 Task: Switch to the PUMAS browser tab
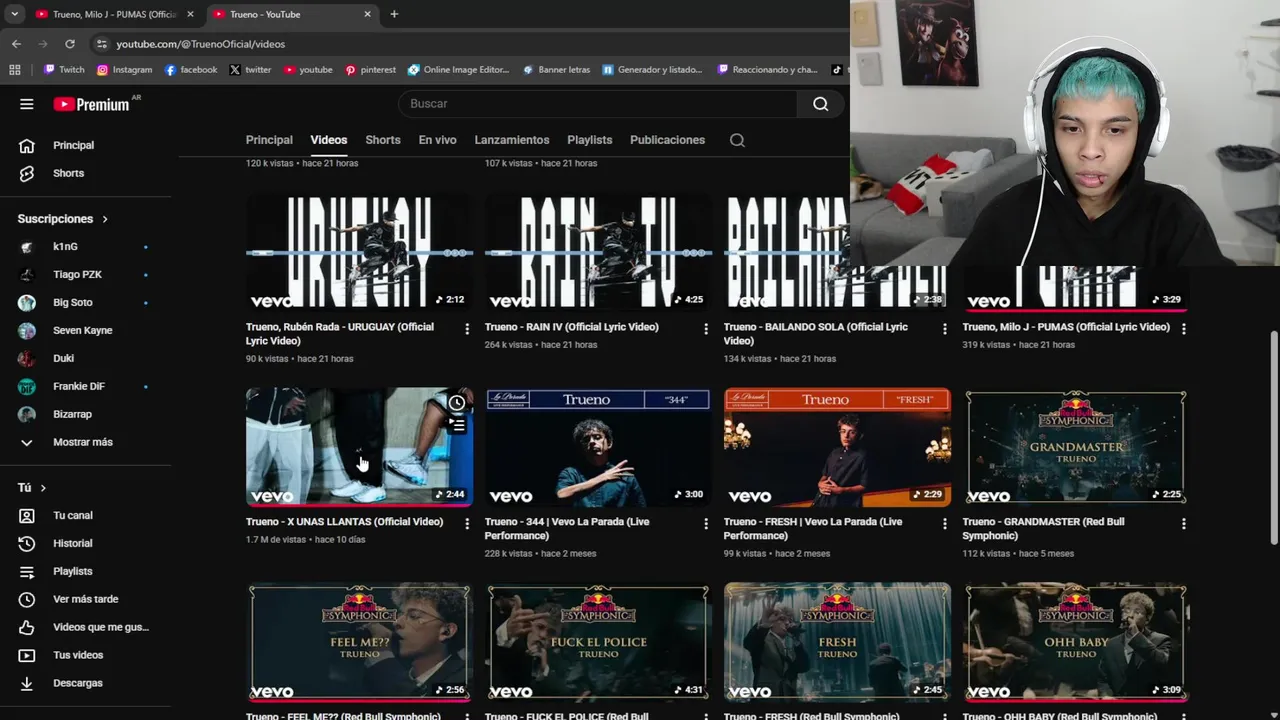tap(113, 14)
